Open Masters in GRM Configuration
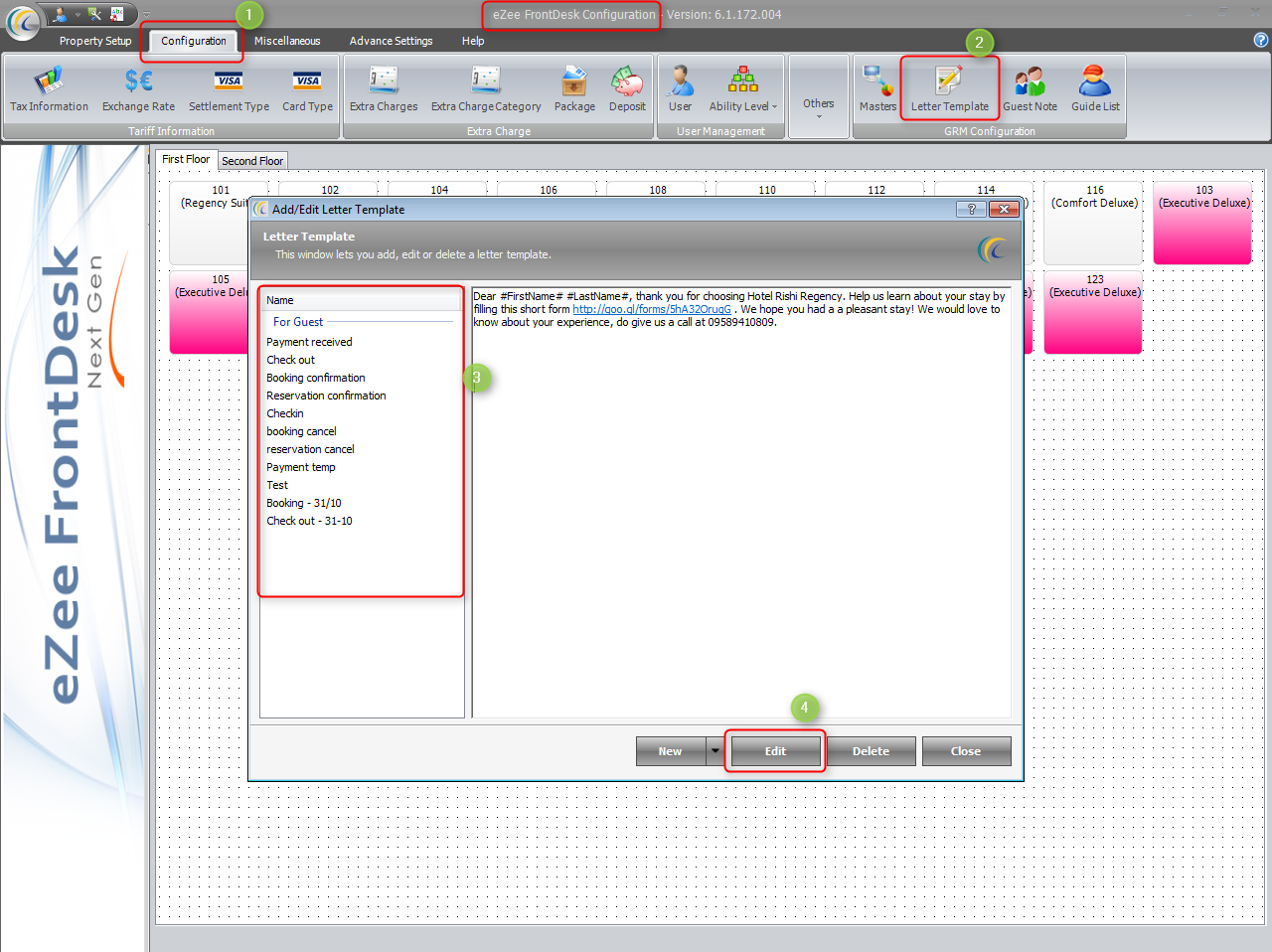 (877, 89)
